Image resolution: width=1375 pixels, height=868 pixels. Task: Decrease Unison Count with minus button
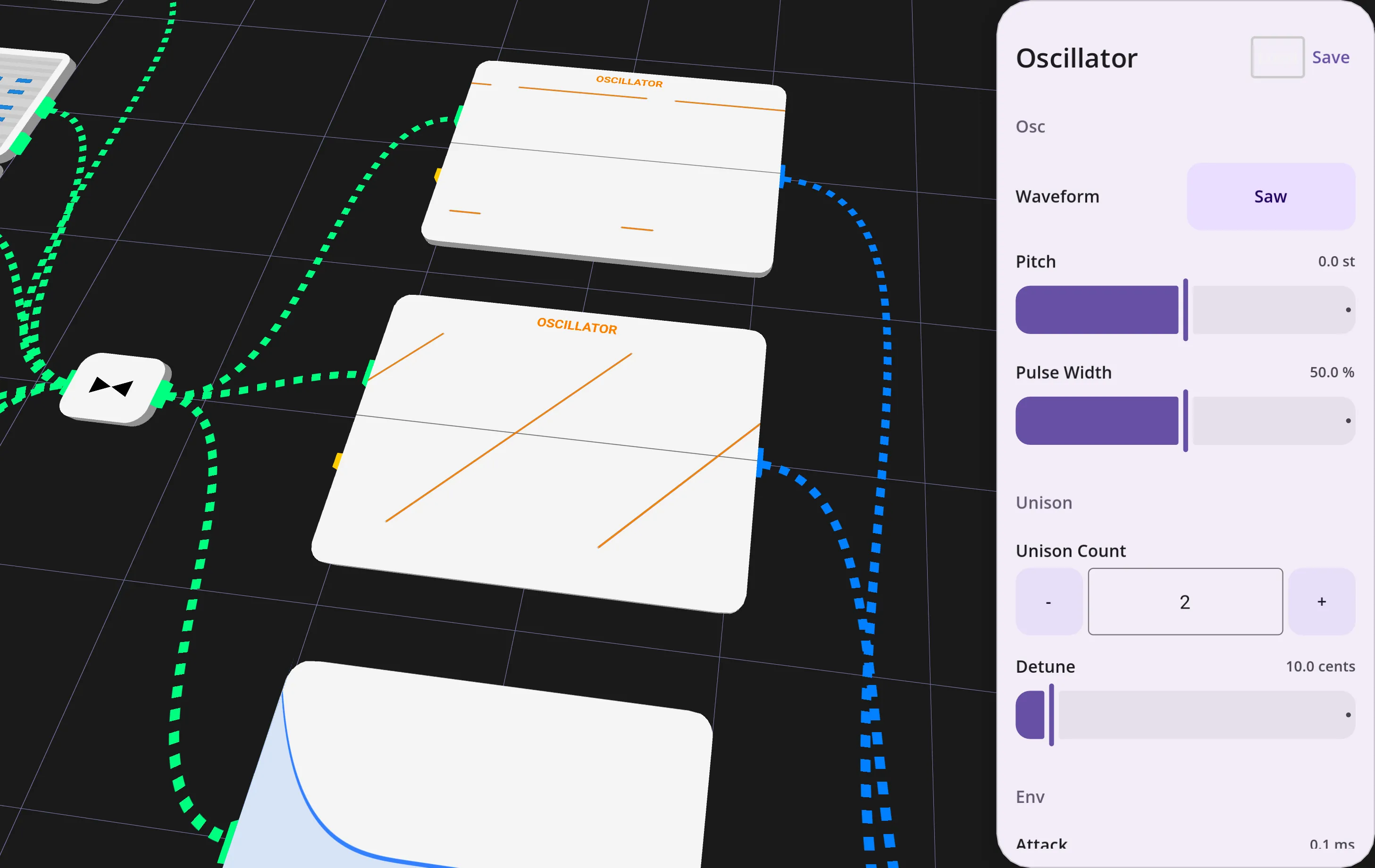point(1049,601)
